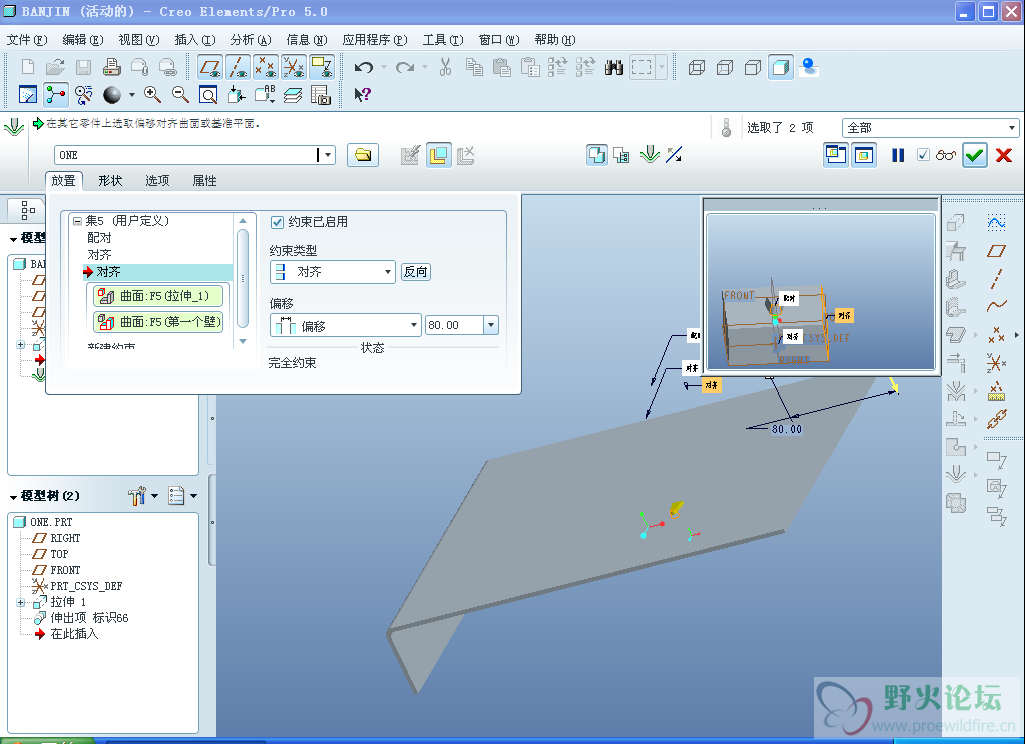
Task: Click the constraint list scrollbar thumb
Action: tap(243, 278)
